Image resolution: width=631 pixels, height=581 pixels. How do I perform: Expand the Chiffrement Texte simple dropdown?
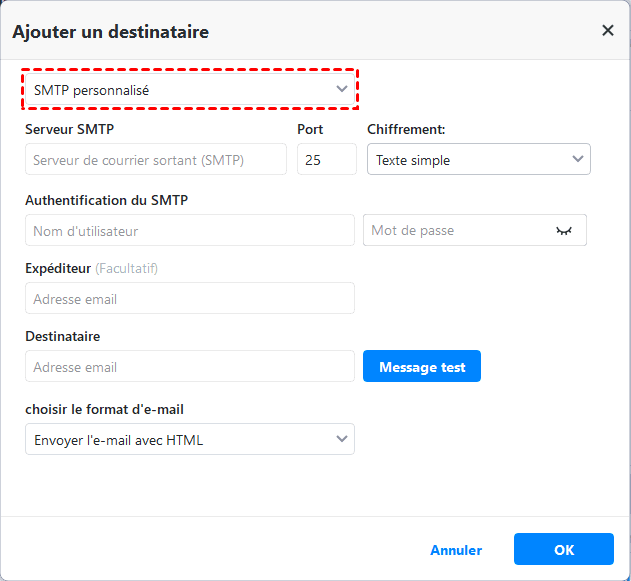[478, 160]
